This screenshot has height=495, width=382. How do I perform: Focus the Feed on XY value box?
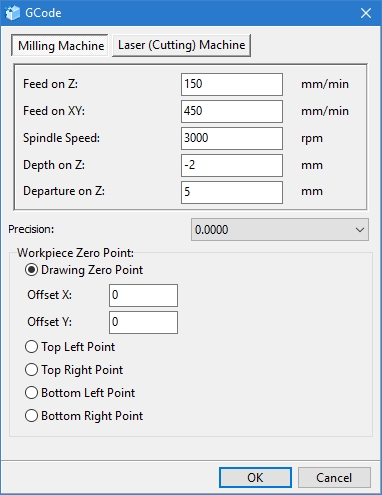[232, 111]
